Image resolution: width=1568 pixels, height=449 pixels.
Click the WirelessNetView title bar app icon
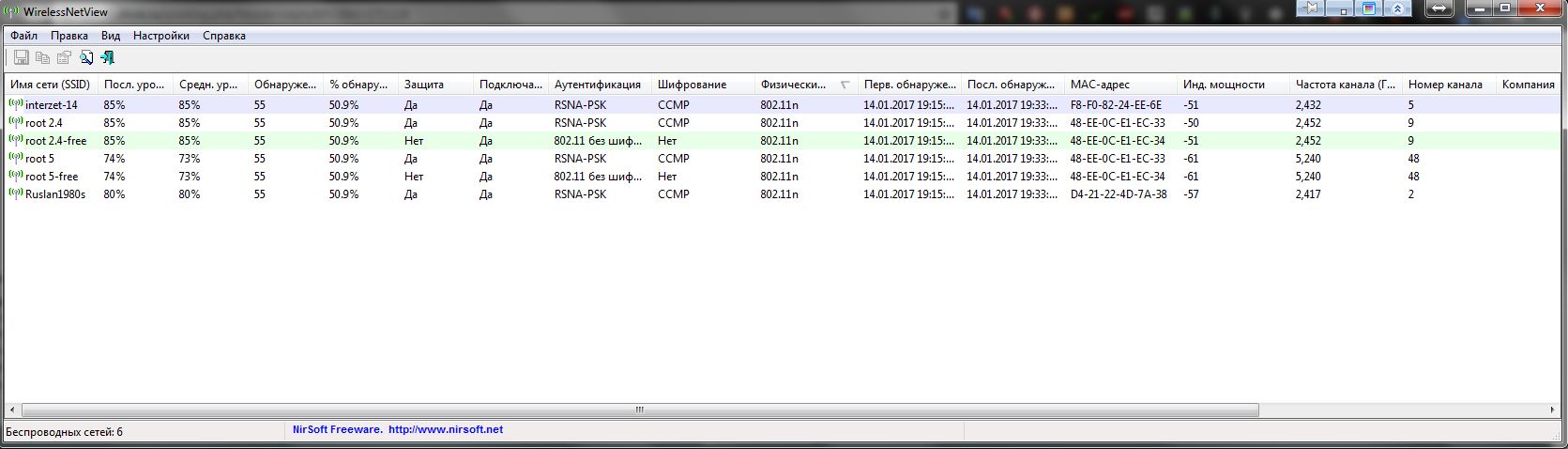pos(10,11)
